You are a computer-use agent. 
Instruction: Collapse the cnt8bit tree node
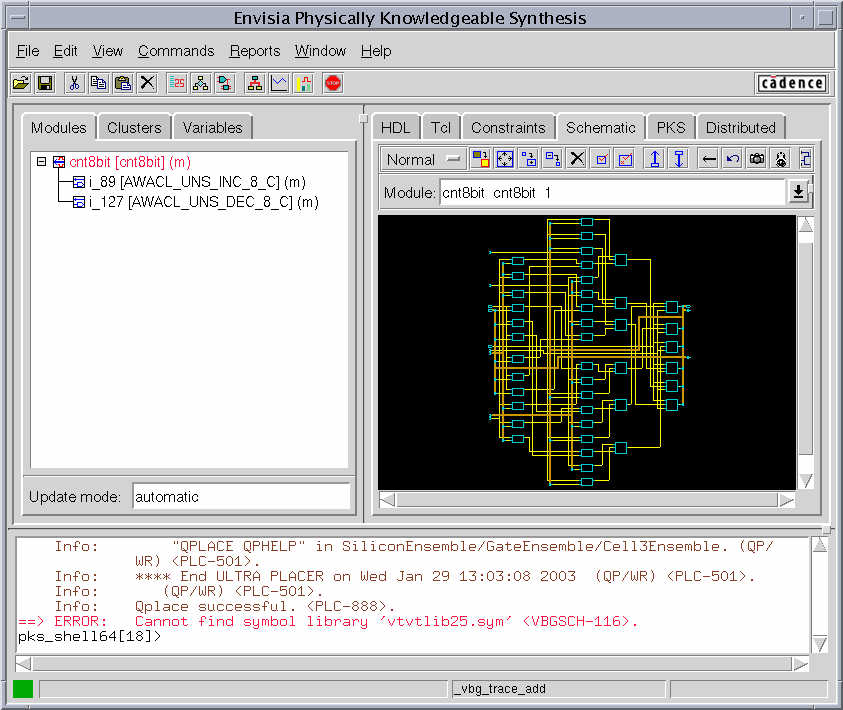point(41,161)
